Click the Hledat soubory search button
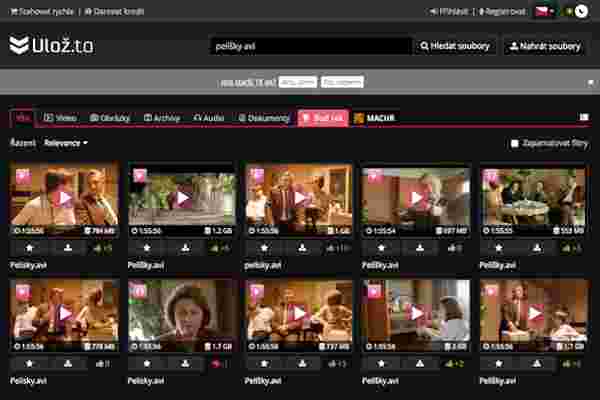 point(455,46)
